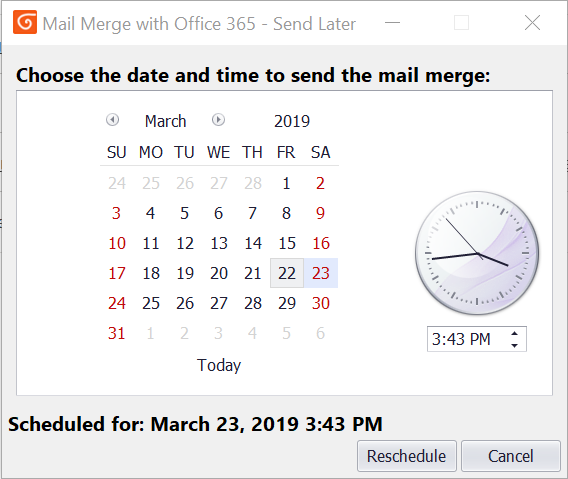Image resolution: width=568 pixels, height=479 pixels.
Task: Click the Cancel button
Action: coord(511,456)
